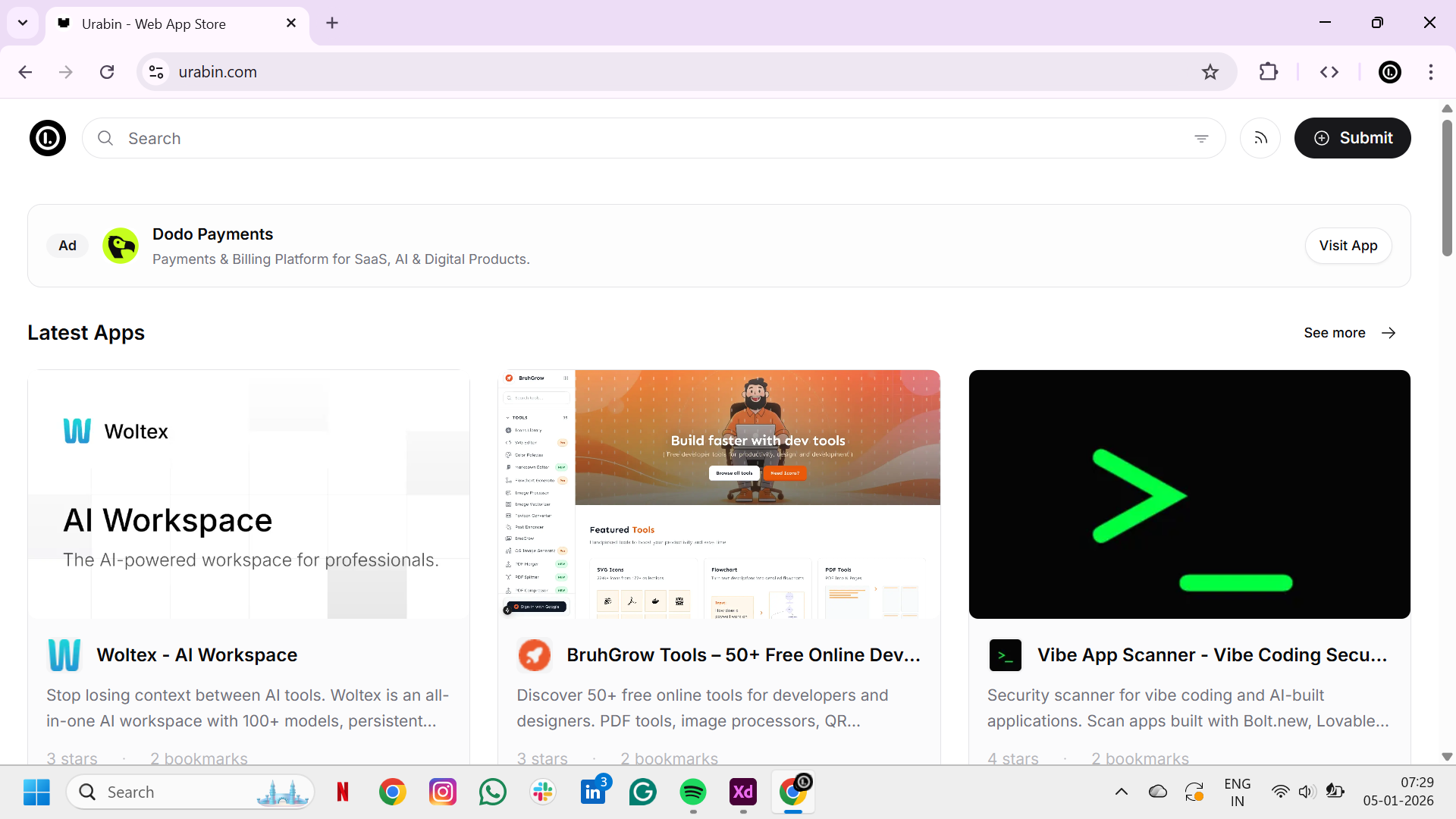Open the Chrome three-dot menu
The width and height of the screenshot is (1456, 819).
[1431, 72]
